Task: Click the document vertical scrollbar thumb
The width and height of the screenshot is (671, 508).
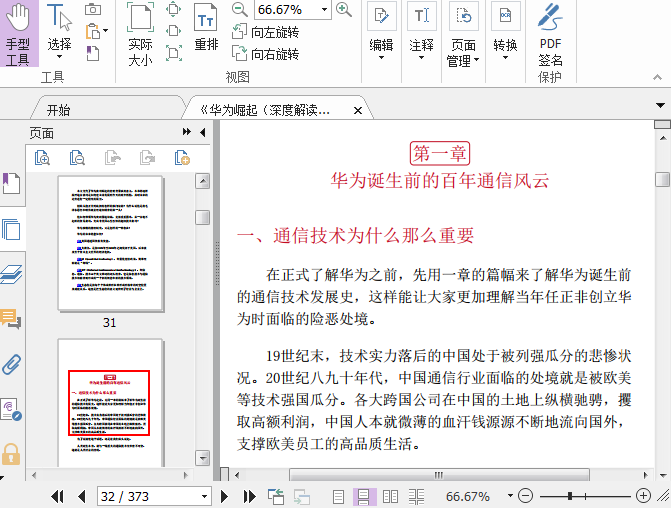Action: [662, 179]
